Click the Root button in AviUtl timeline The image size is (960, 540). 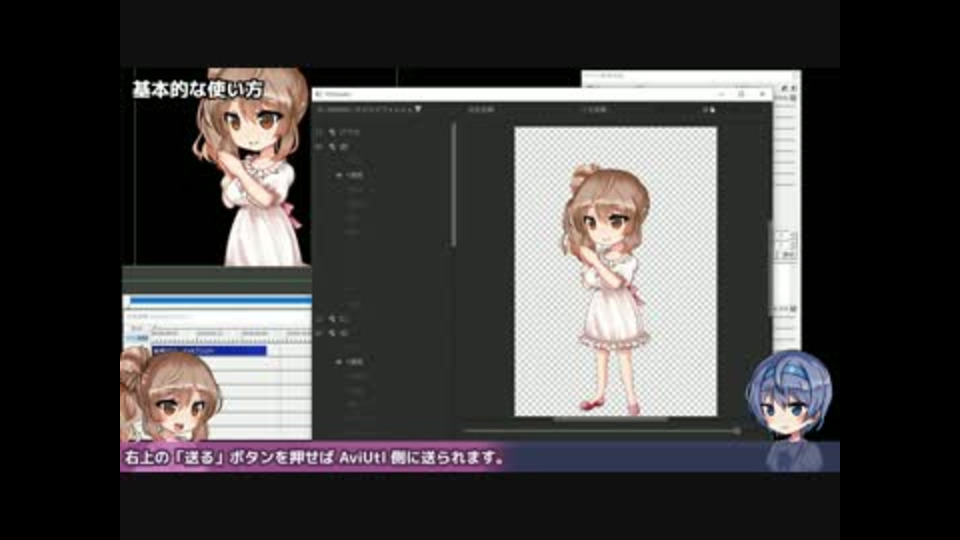(x=137, y=329)
